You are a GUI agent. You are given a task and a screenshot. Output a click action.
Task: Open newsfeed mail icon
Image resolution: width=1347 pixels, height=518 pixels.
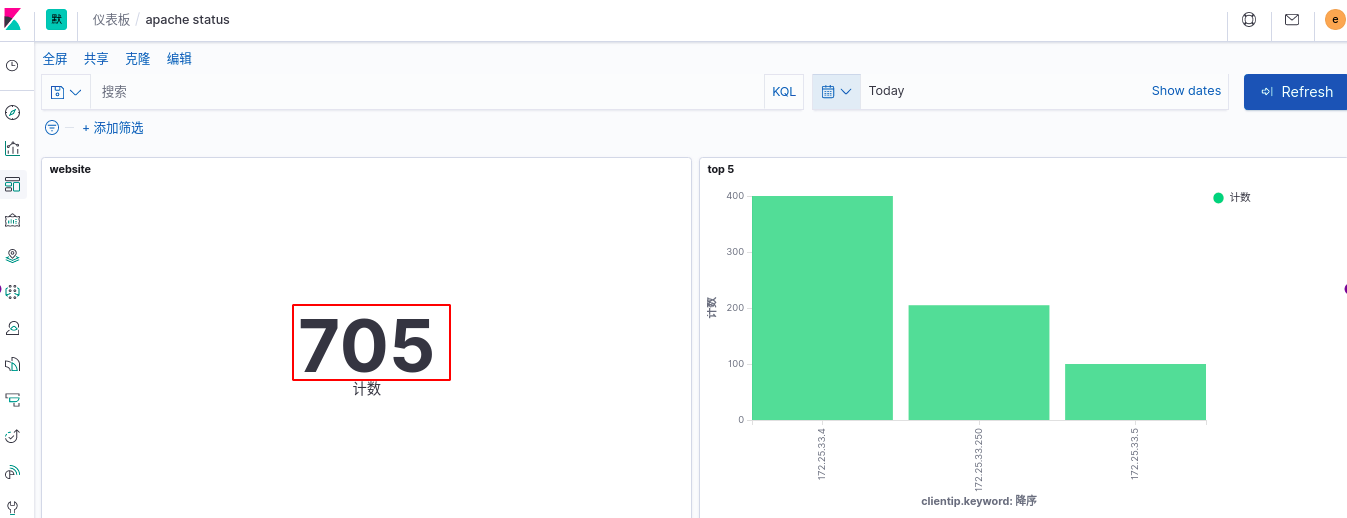(1292, 19)
